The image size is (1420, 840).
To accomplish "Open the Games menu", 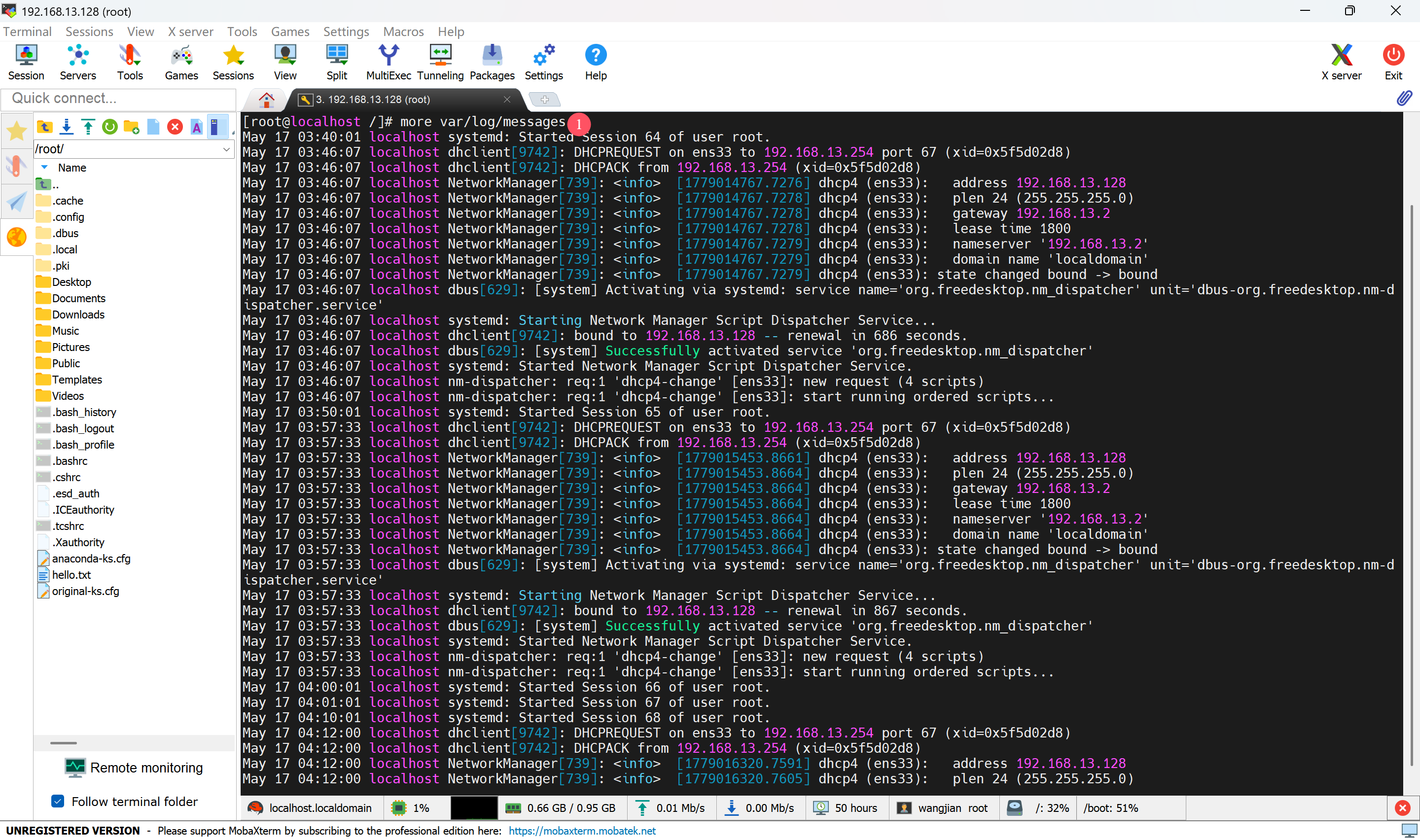I will [x=290, y=32].
